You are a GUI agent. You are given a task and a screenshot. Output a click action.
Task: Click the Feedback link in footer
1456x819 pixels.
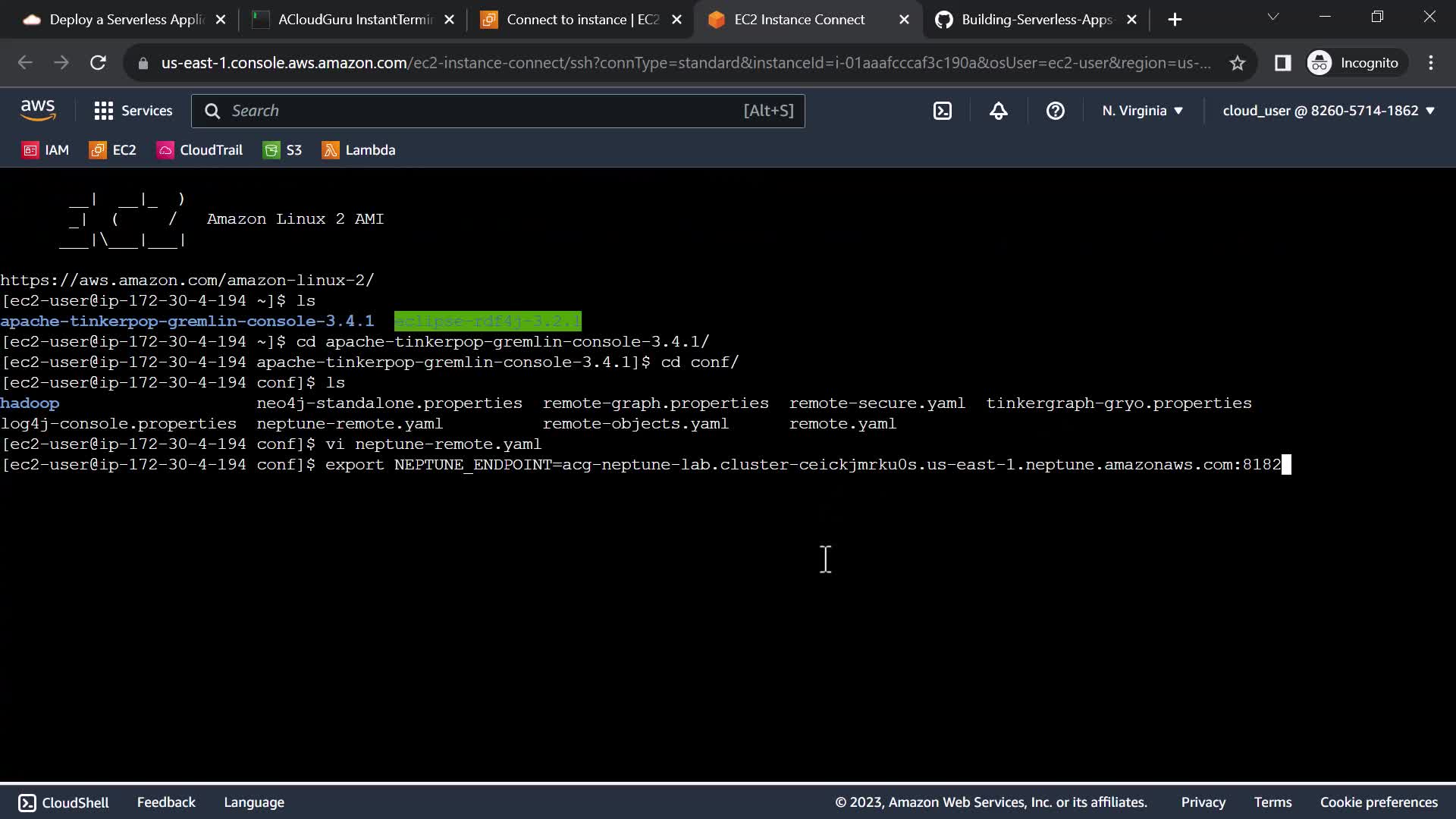(x=166, y=802)
